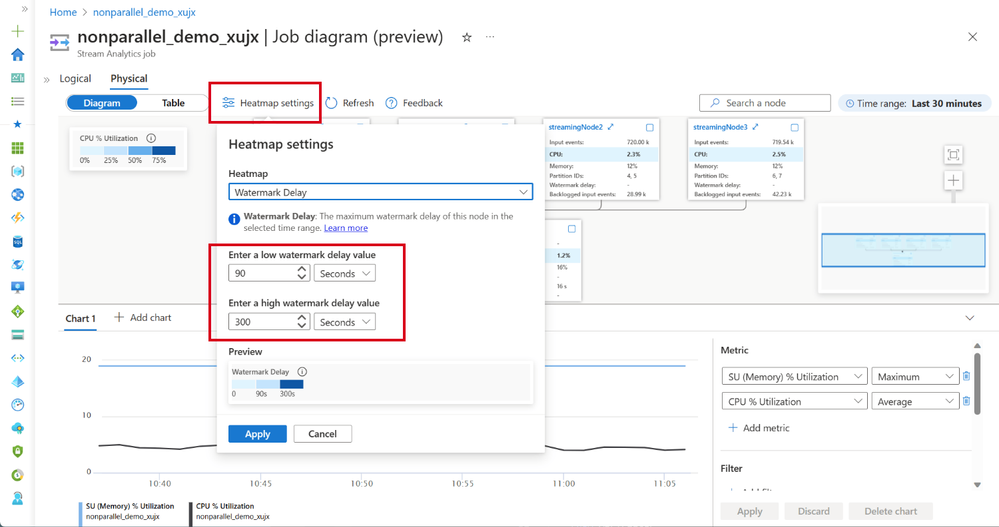Select the Physical tab
Viewport: 999px width, 527px height.
pos(129,78)
